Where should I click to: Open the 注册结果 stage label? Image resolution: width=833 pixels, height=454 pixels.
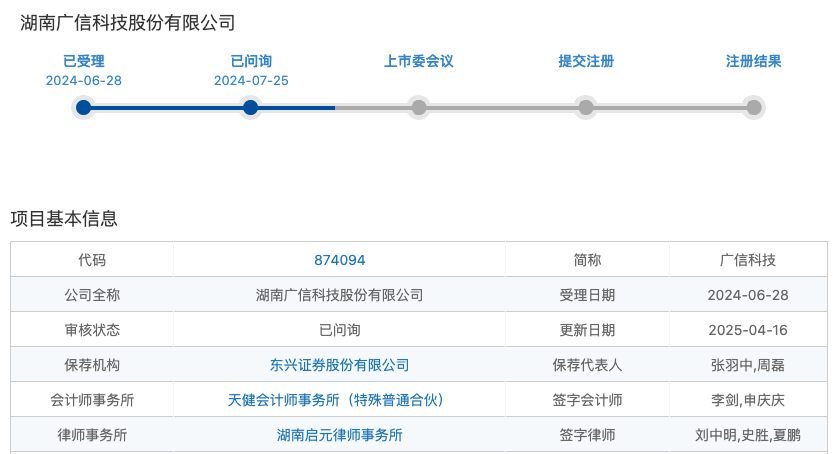[x=754, y=61]
